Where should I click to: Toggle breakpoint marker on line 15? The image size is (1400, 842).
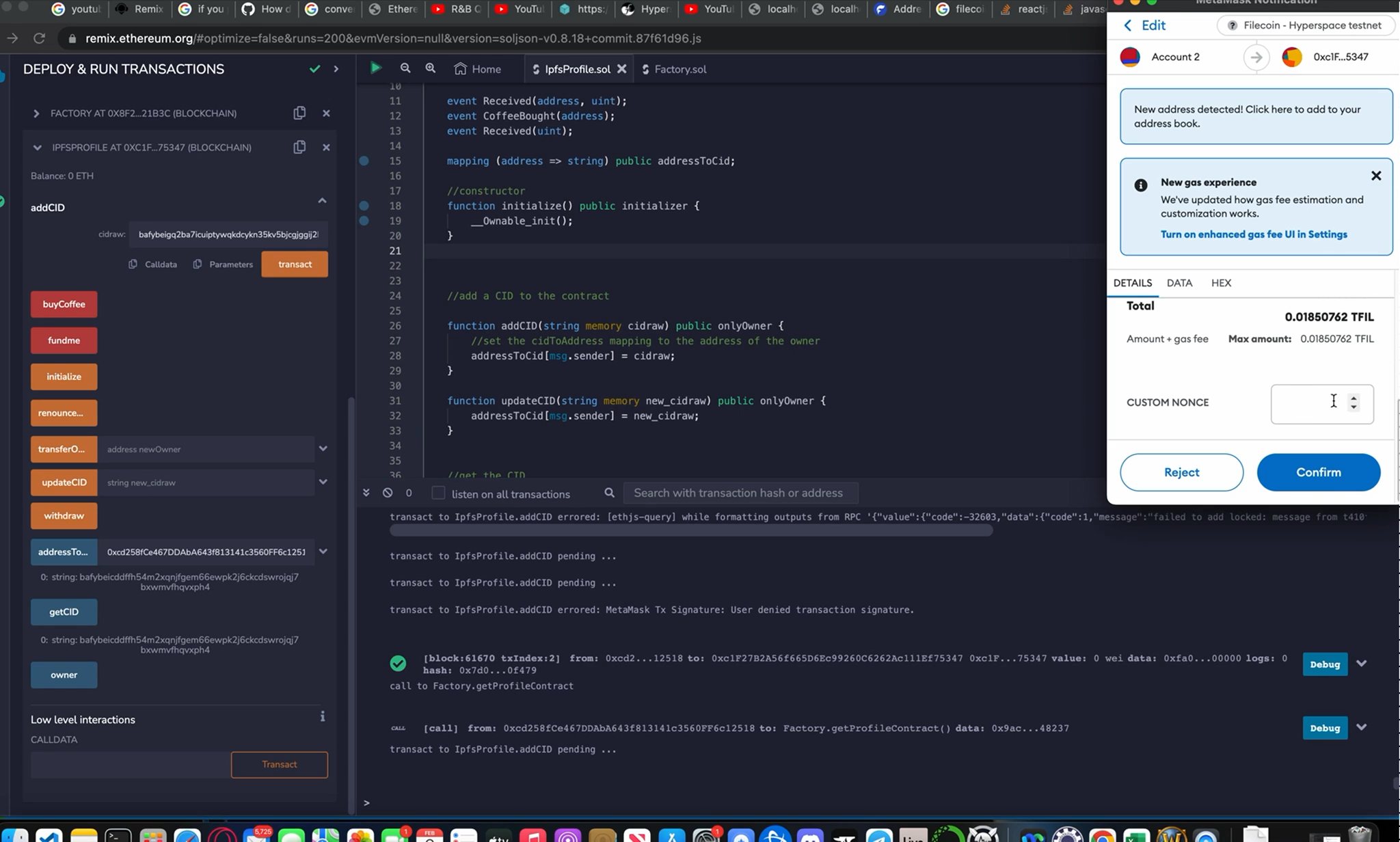(364, 161)
